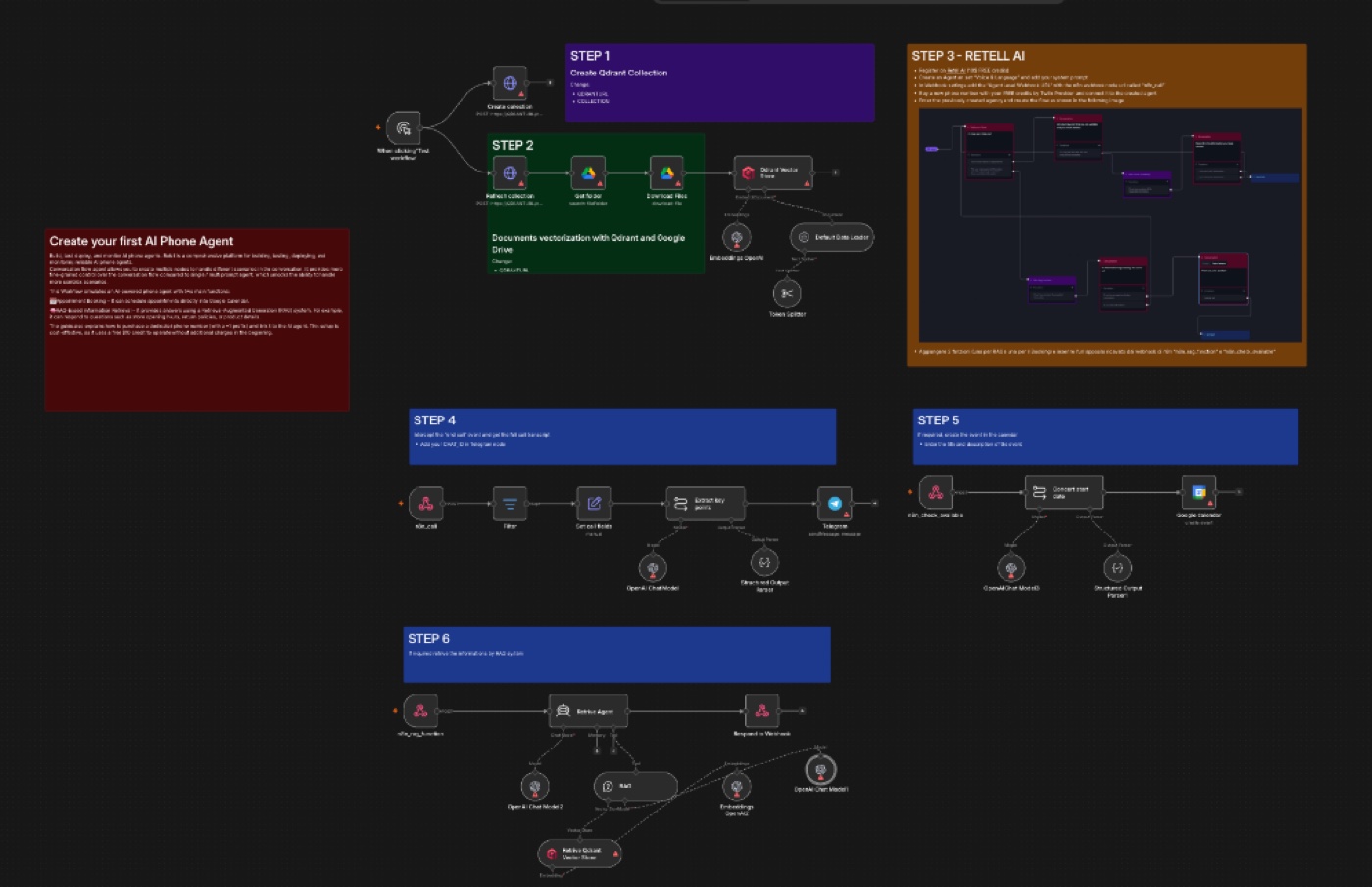Select the Embeddings OpenAI2 node
Screen dimensions: 1372x887
click(x=737, y=787)
